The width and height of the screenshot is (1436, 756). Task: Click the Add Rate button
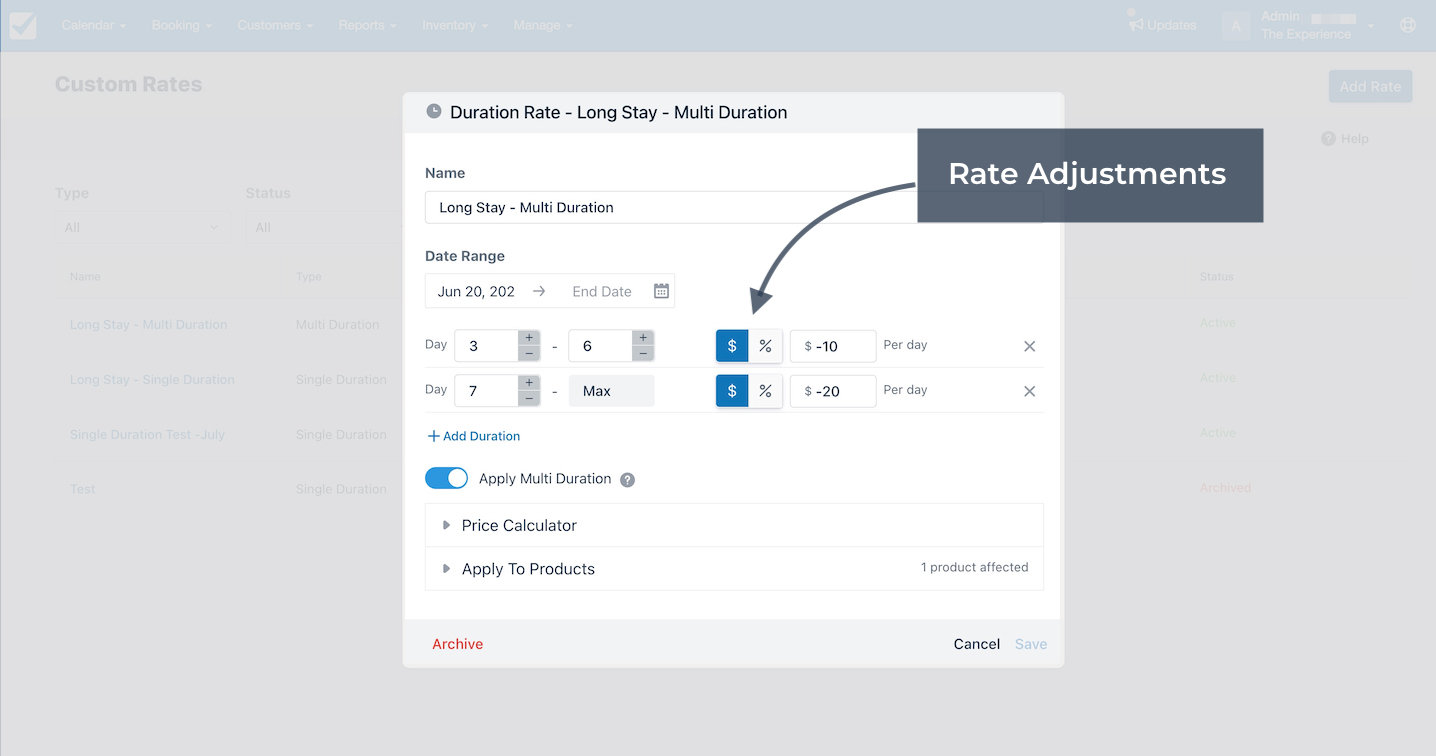pos(1370,86)
